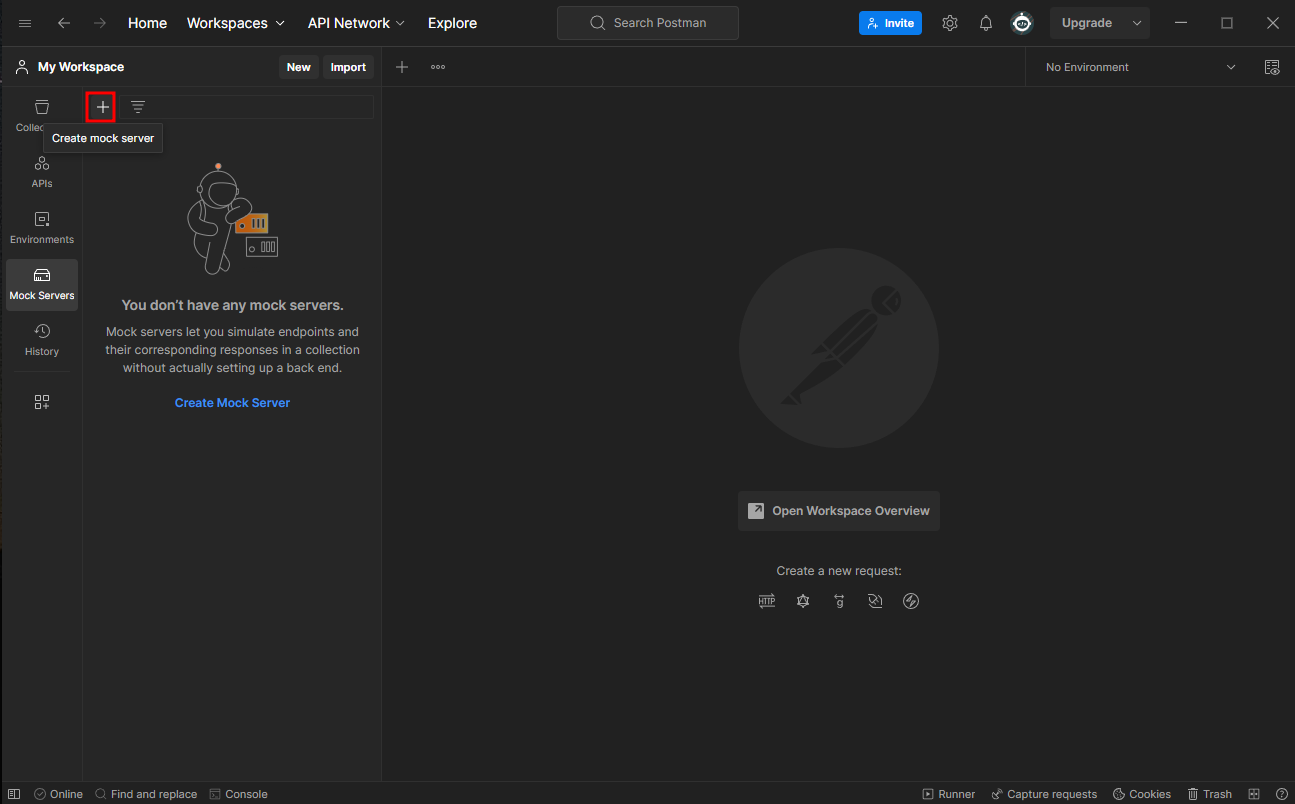Screen dimensions: 1295x804
Task: Start Capture requests
Action: pyautogui.click(x=1044, y=794)
